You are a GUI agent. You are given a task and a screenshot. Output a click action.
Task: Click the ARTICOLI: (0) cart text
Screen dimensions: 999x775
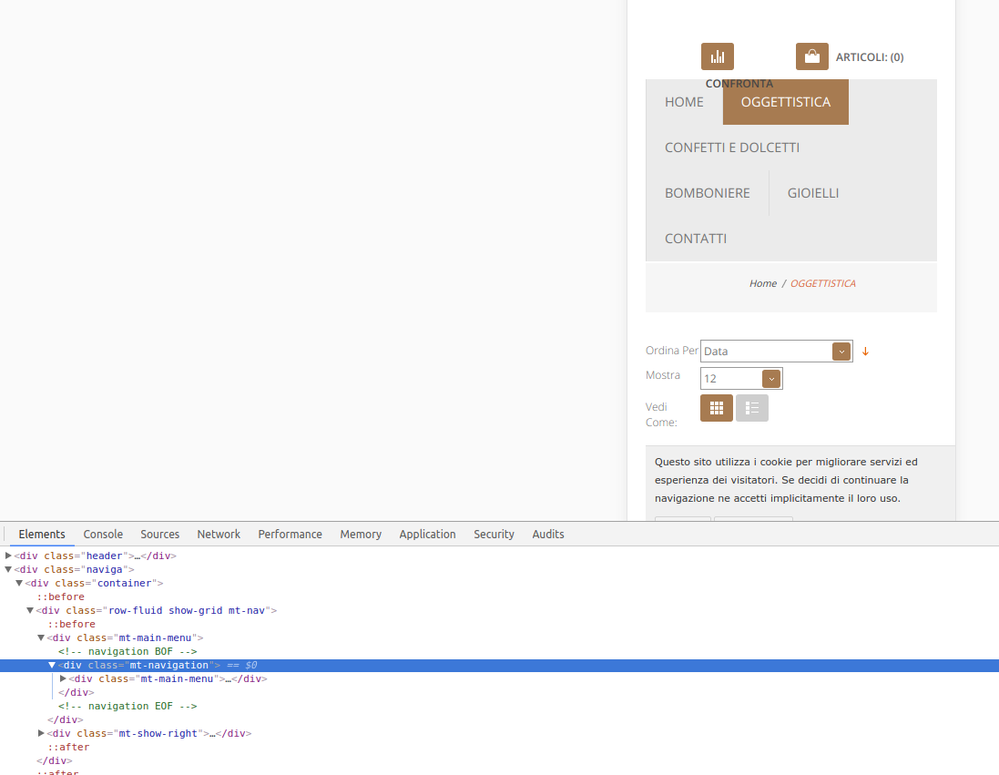click(x=869, y=57)
